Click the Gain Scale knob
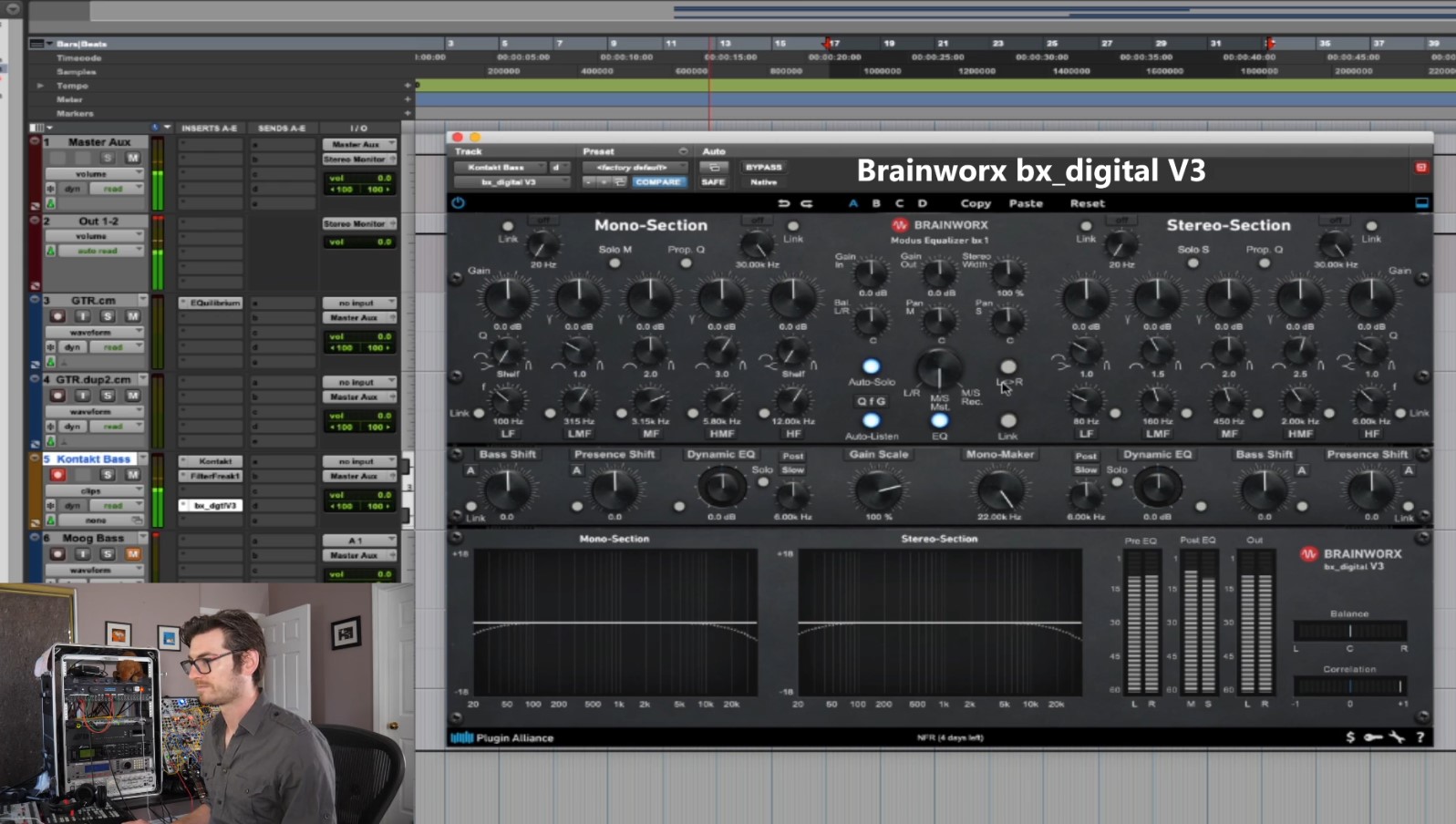This screenshot has height=824, width=1456. [x=879, y=490]
